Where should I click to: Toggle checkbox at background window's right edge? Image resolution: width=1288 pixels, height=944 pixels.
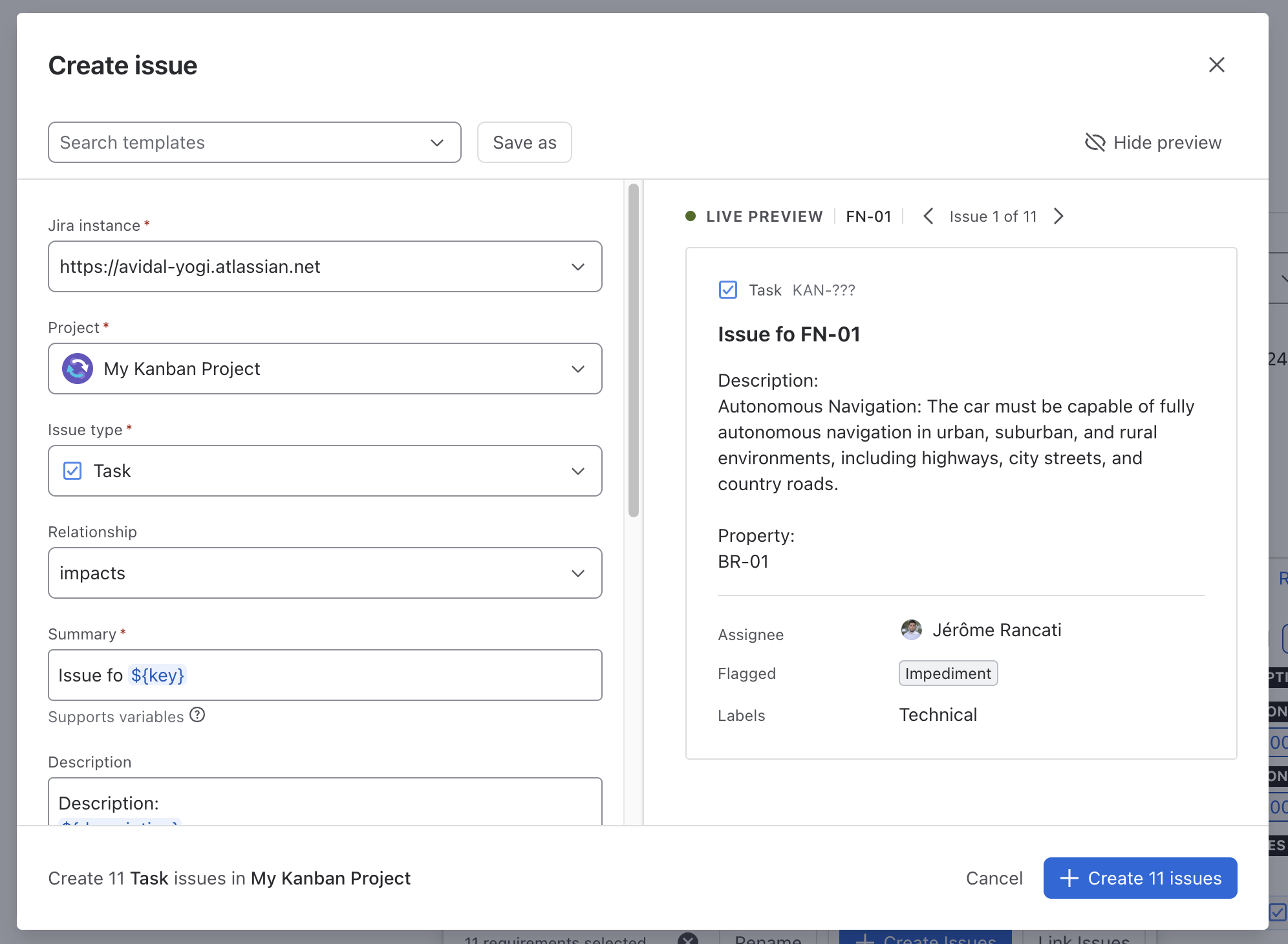pyautogui.click(x=1277, y=912)
